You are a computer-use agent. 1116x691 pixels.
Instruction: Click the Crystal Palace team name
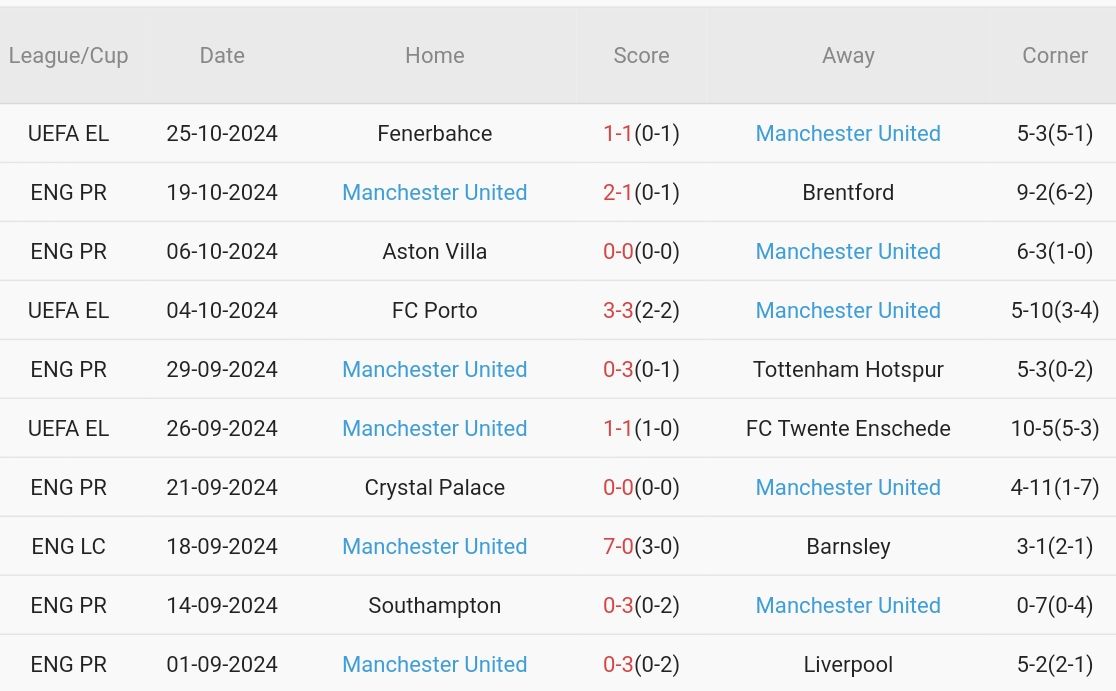tap(434, 487)
